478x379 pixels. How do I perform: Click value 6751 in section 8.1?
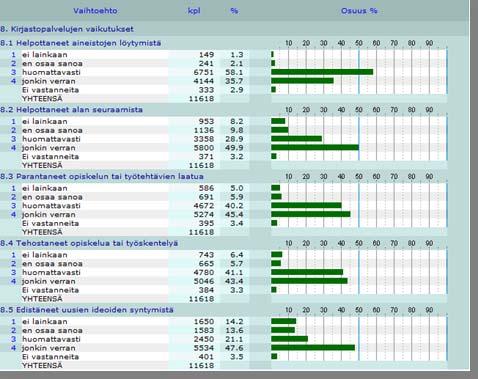[x=204, y=72]
